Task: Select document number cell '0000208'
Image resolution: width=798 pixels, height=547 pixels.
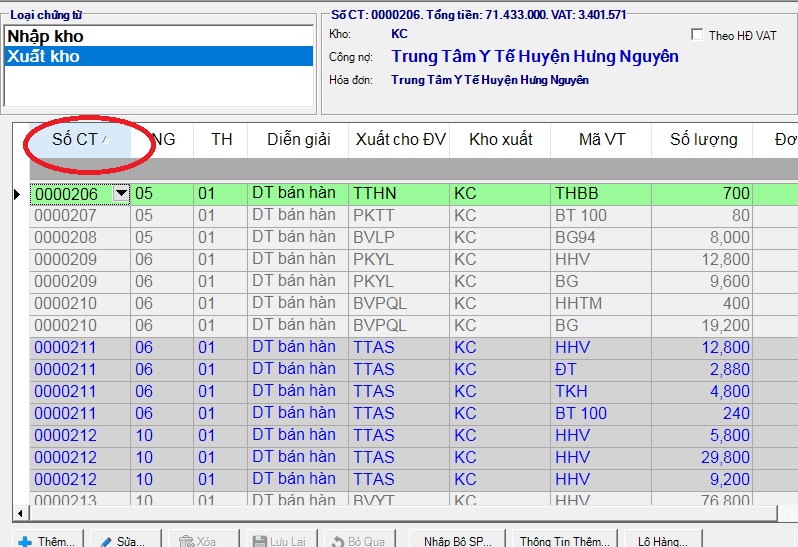Action: pyautogui.click(x=80, y=238)
